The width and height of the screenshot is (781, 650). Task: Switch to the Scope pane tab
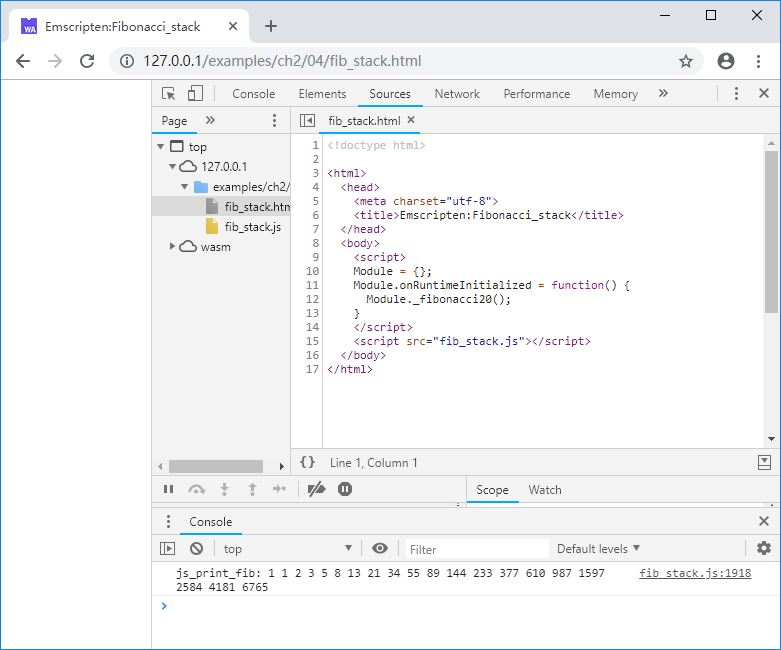click(x=492, y=490)
